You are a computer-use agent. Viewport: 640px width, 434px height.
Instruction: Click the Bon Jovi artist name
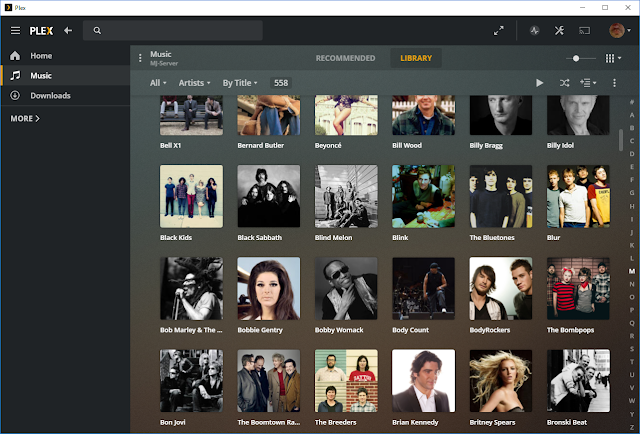173,422
